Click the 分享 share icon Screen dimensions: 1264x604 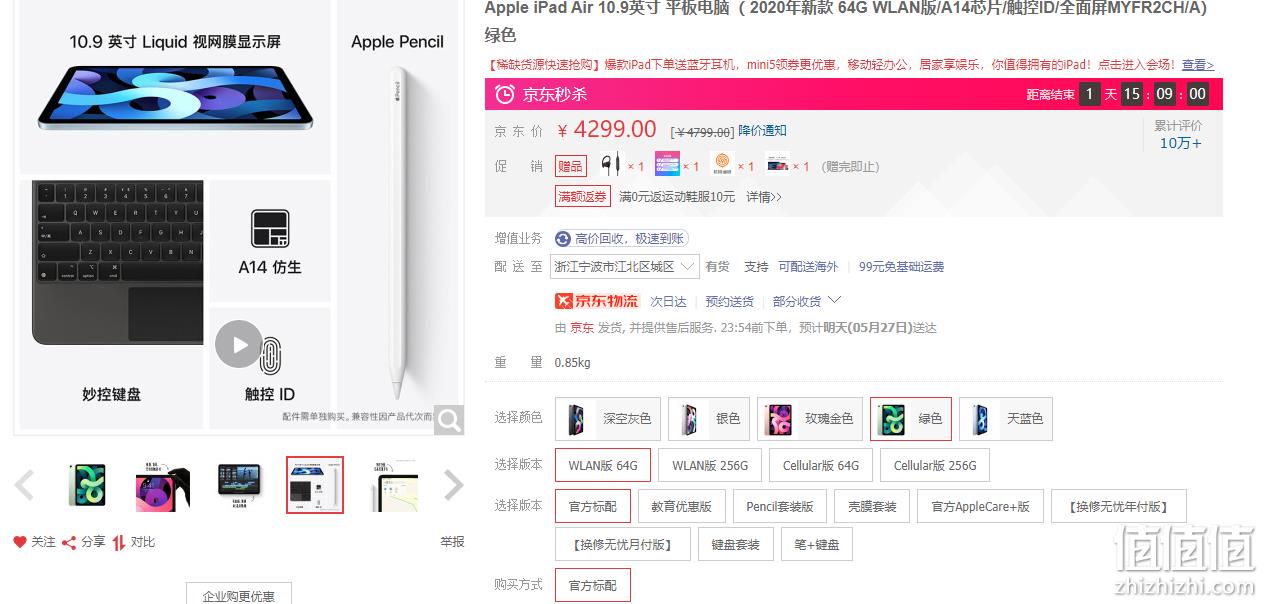(x=69, y=542)
